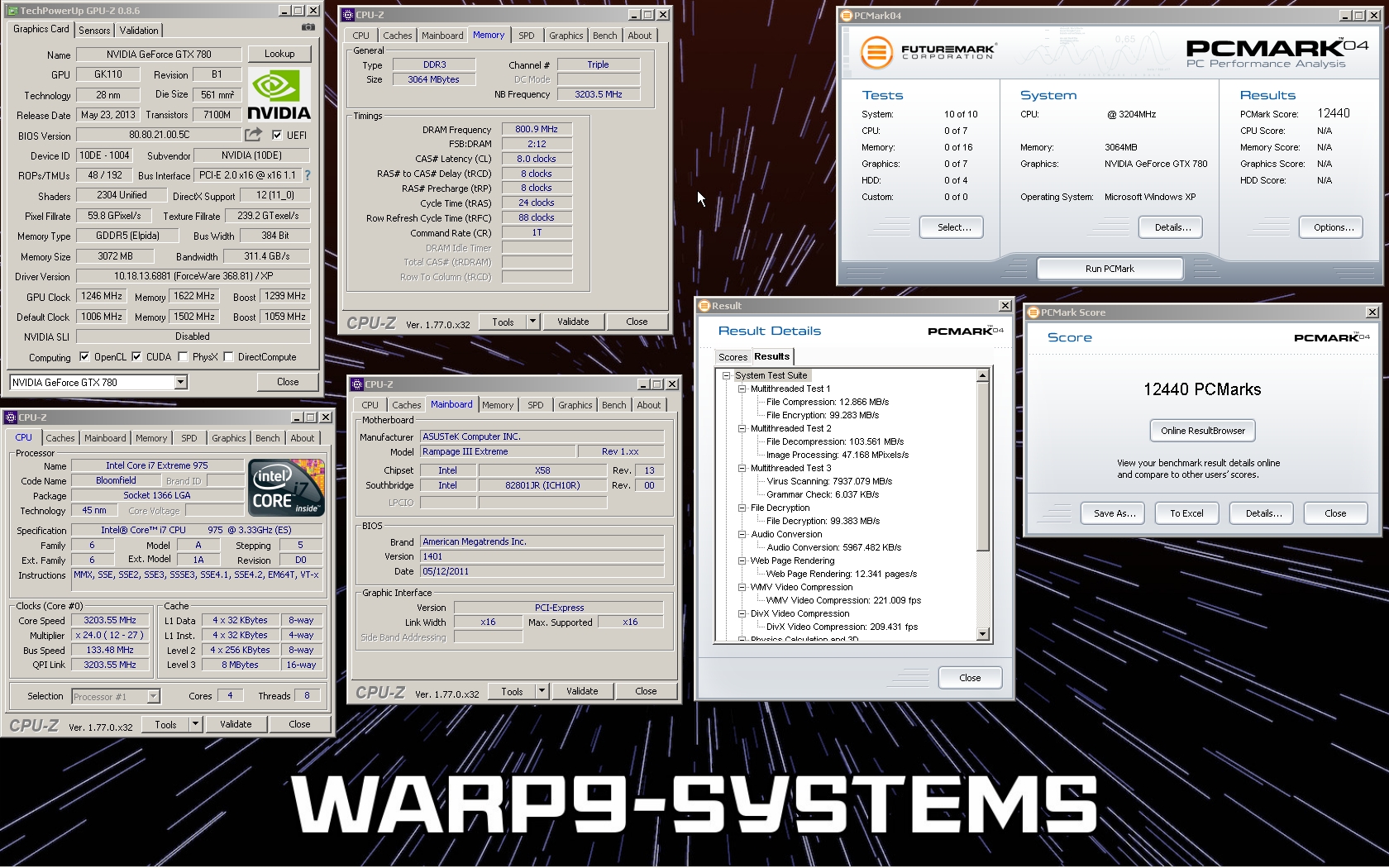This screenshot has height=868, width=1389.
Task: Enable the PhysX checkbox
Action: pyautogui.click(x=183, y=357)
